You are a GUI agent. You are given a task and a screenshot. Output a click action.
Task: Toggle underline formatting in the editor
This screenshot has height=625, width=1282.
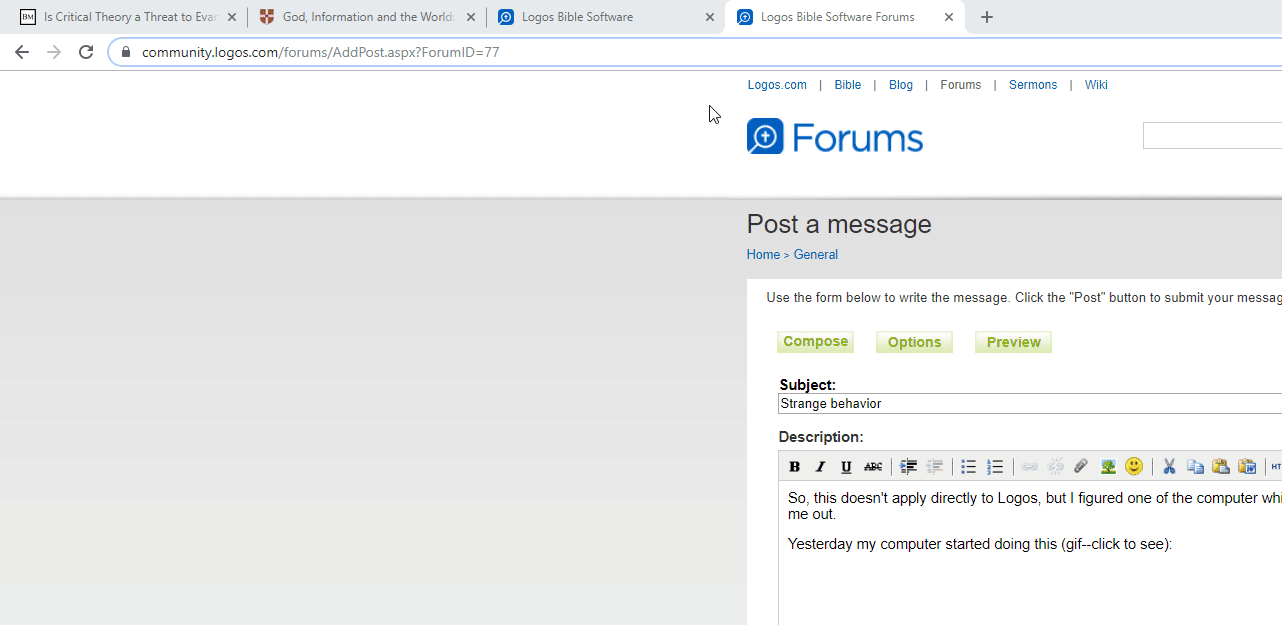click(x=846, y=467)
